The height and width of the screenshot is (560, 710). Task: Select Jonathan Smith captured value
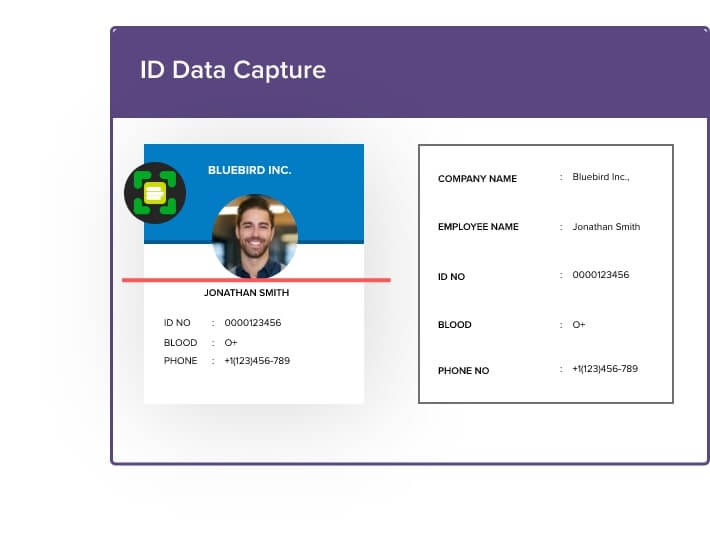[x=606, y=227]
